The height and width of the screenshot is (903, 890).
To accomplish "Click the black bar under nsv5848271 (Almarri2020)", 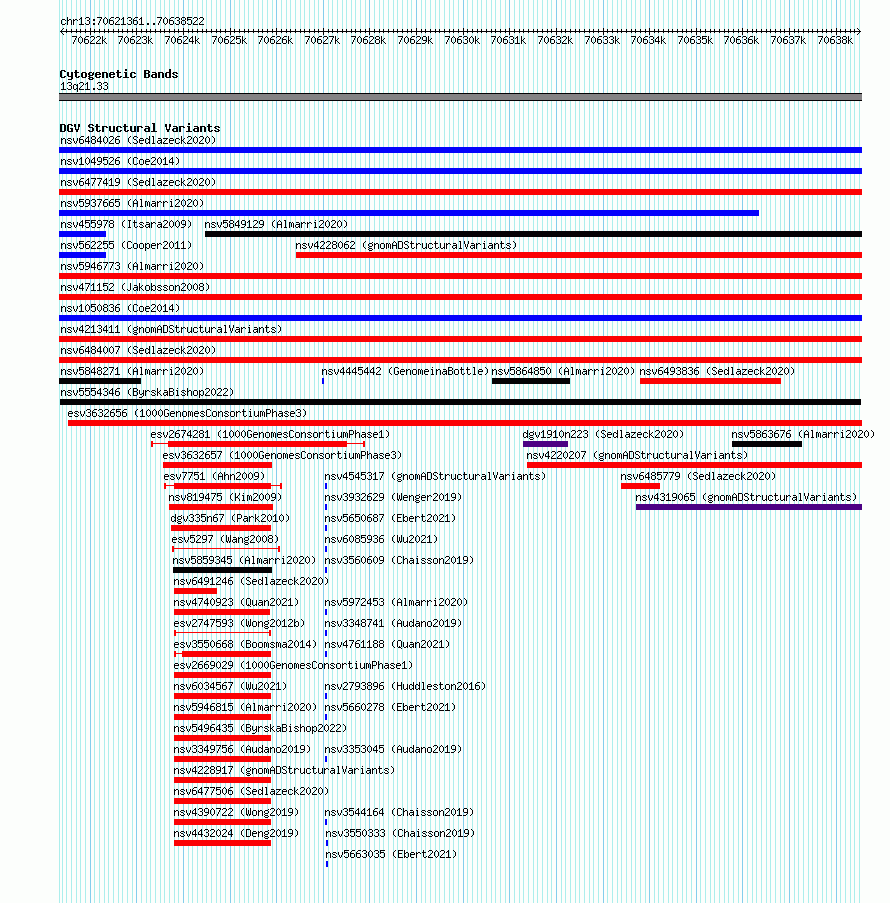I will coord(100,381).
